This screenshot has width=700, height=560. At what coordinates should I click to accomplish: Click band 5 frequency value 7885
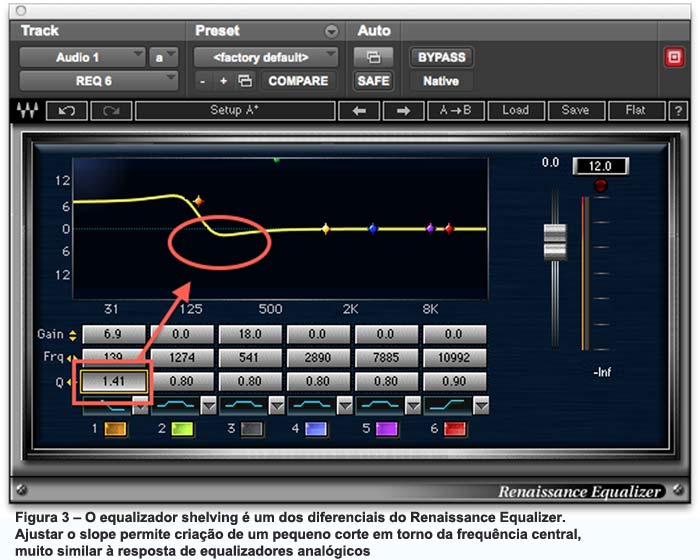(x=386, y=357)
